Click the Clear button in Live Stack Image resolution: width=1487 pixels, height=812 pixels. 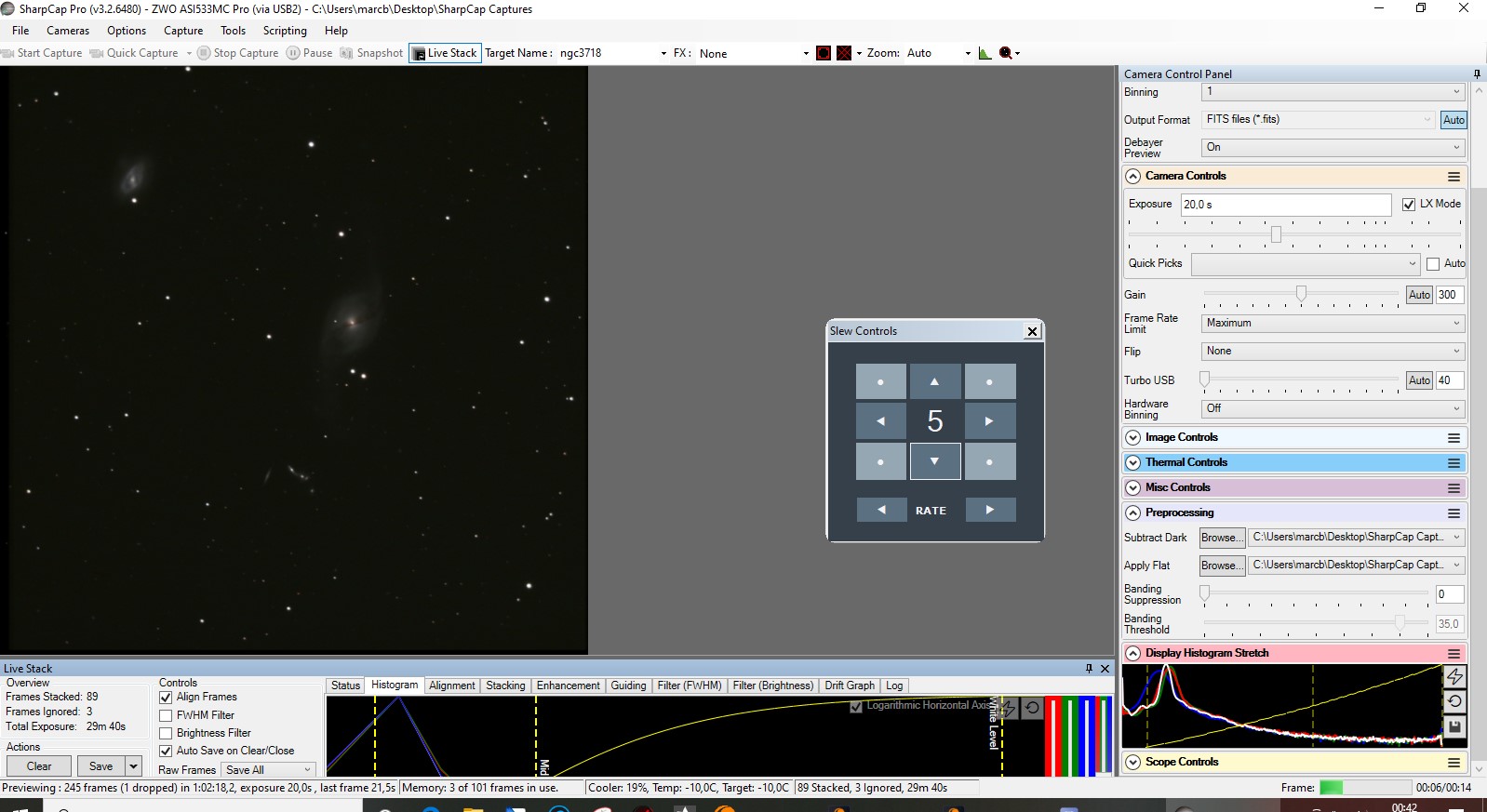(x=39, y=766)
